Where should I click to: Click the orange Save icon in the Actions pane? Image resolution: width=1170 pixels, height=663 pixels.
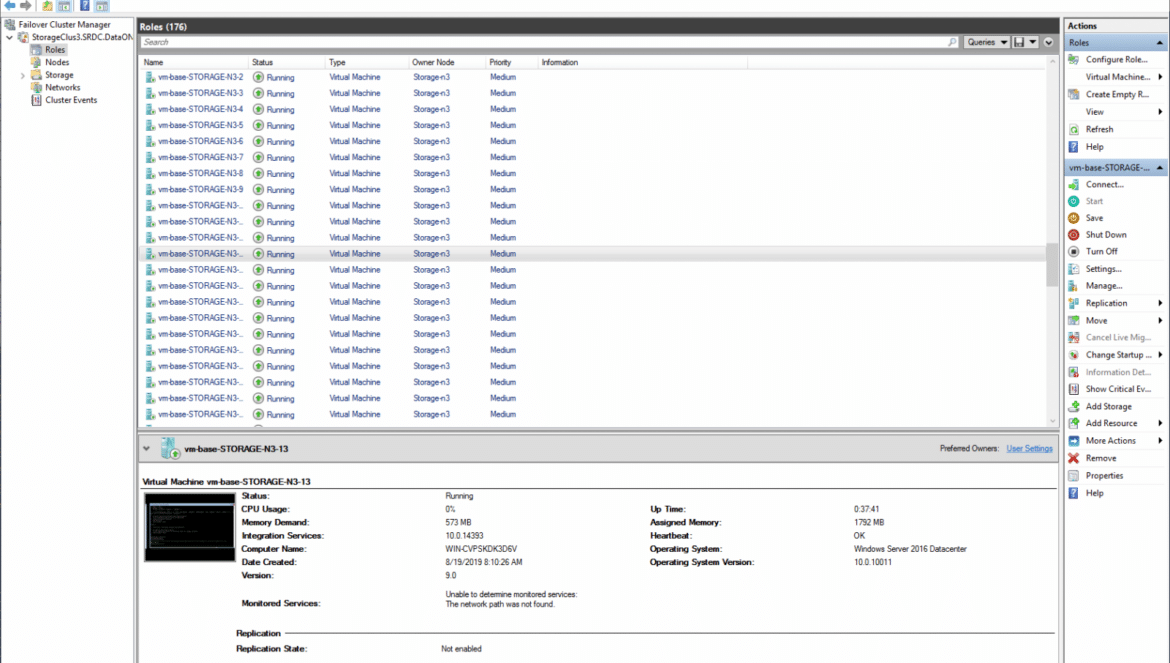point(1074,218)
